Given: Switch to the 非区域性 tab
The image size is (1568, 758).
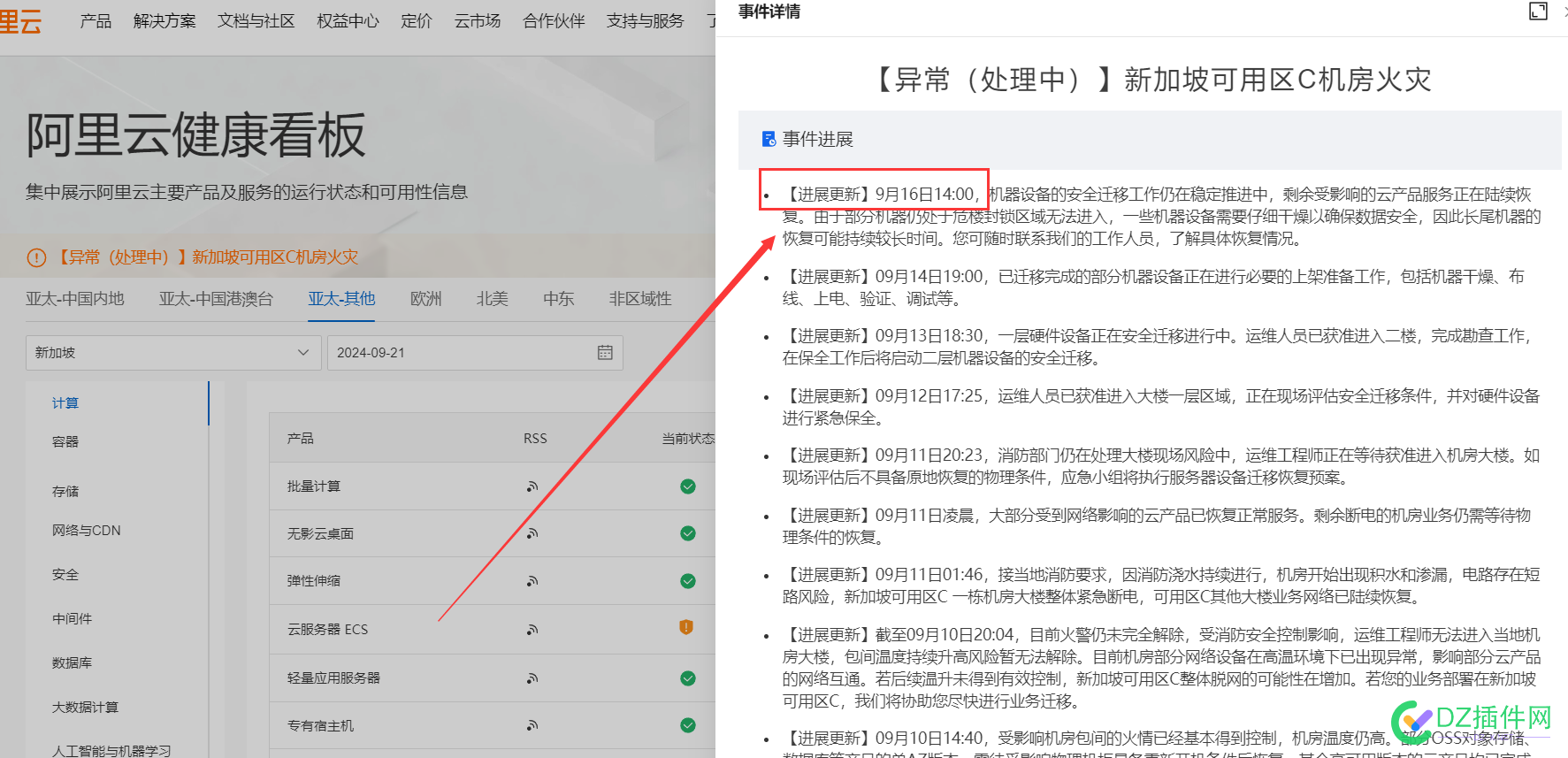Looking at the screenshot, I should pyautogui.click(x=640, y=299).
